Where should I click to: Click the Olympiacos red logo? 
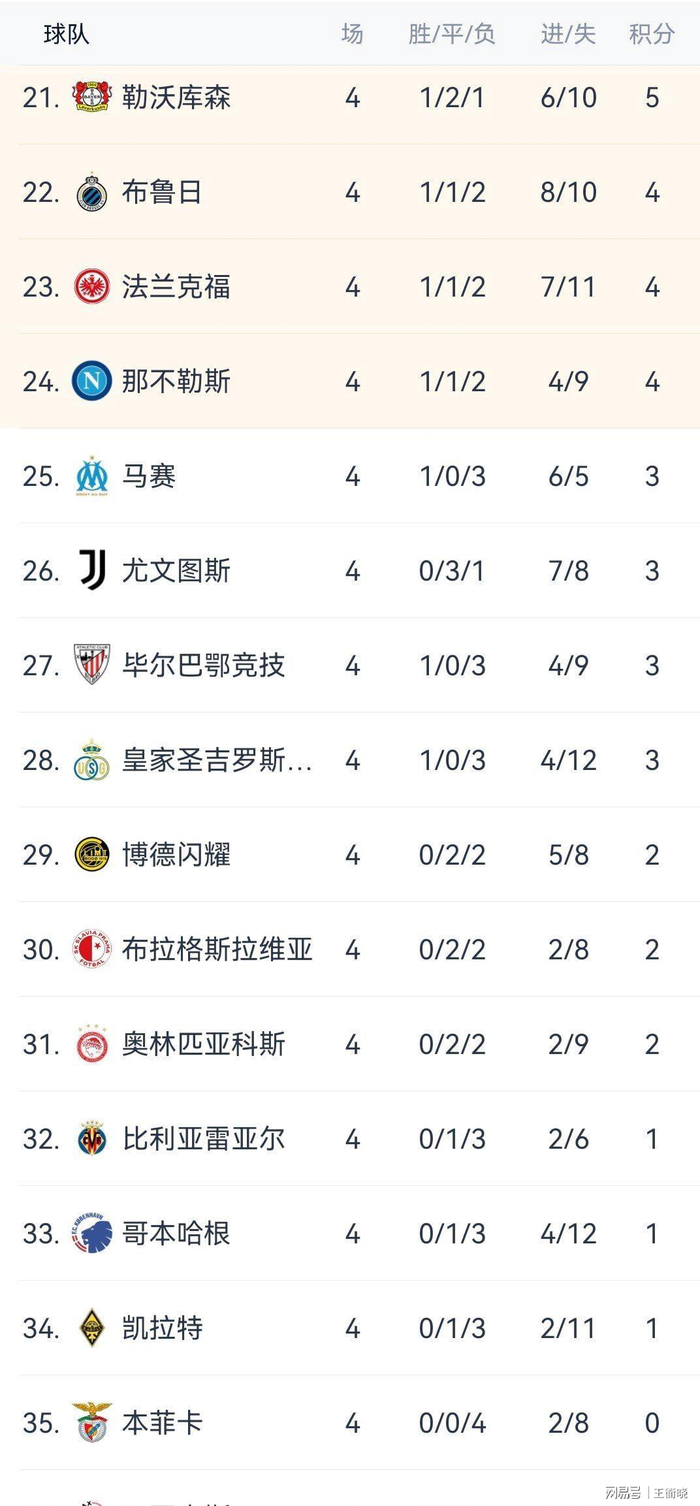point(93,1044)
